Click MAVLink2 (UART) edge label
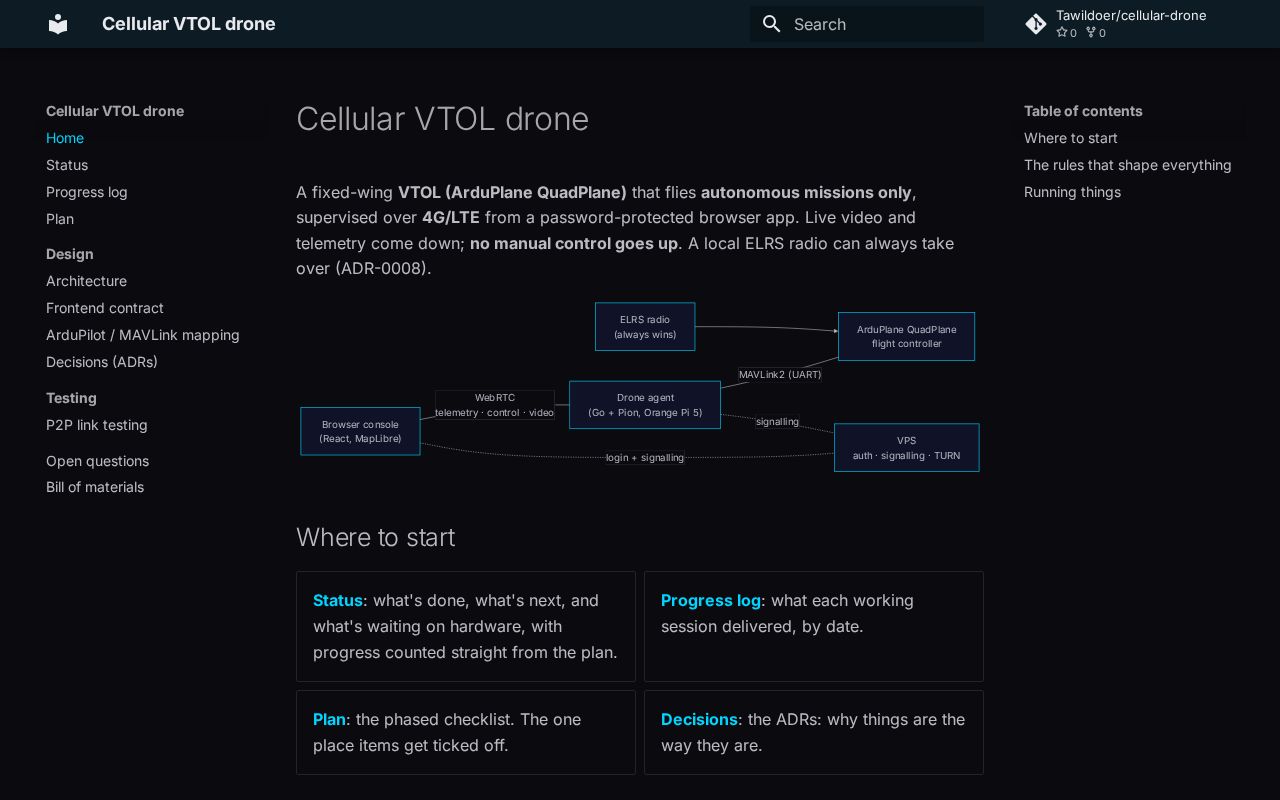This screenshot has width=1280, height=800. tap(780, 374)
